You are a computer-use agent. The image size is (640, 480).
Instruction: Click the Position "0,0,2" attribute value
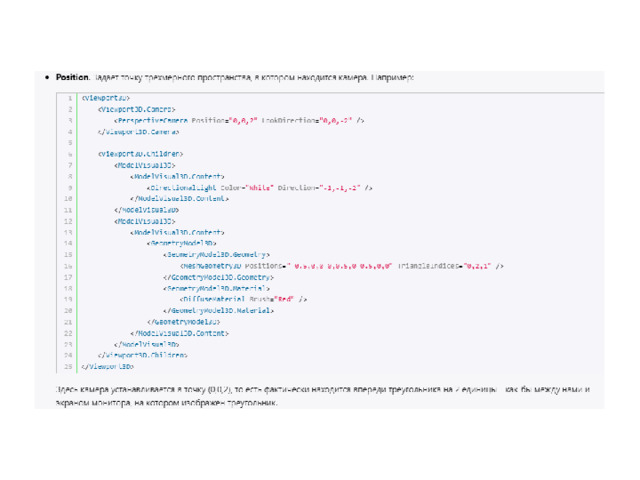[x=243, y=120]
